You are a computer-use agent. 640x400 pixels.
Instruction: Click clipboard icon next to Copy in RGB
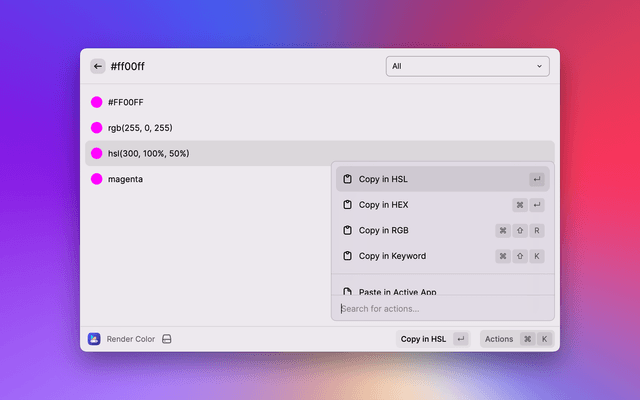point(347,230)
